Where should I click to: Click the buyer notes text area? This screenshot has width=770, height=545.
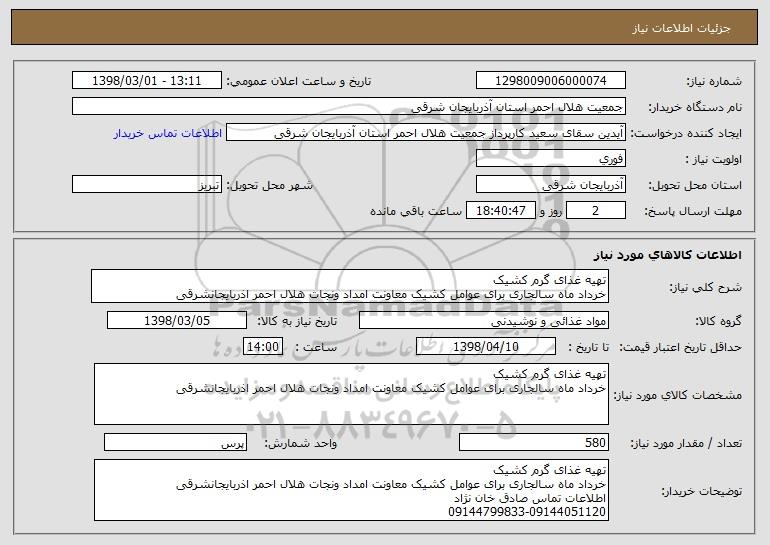351,490
